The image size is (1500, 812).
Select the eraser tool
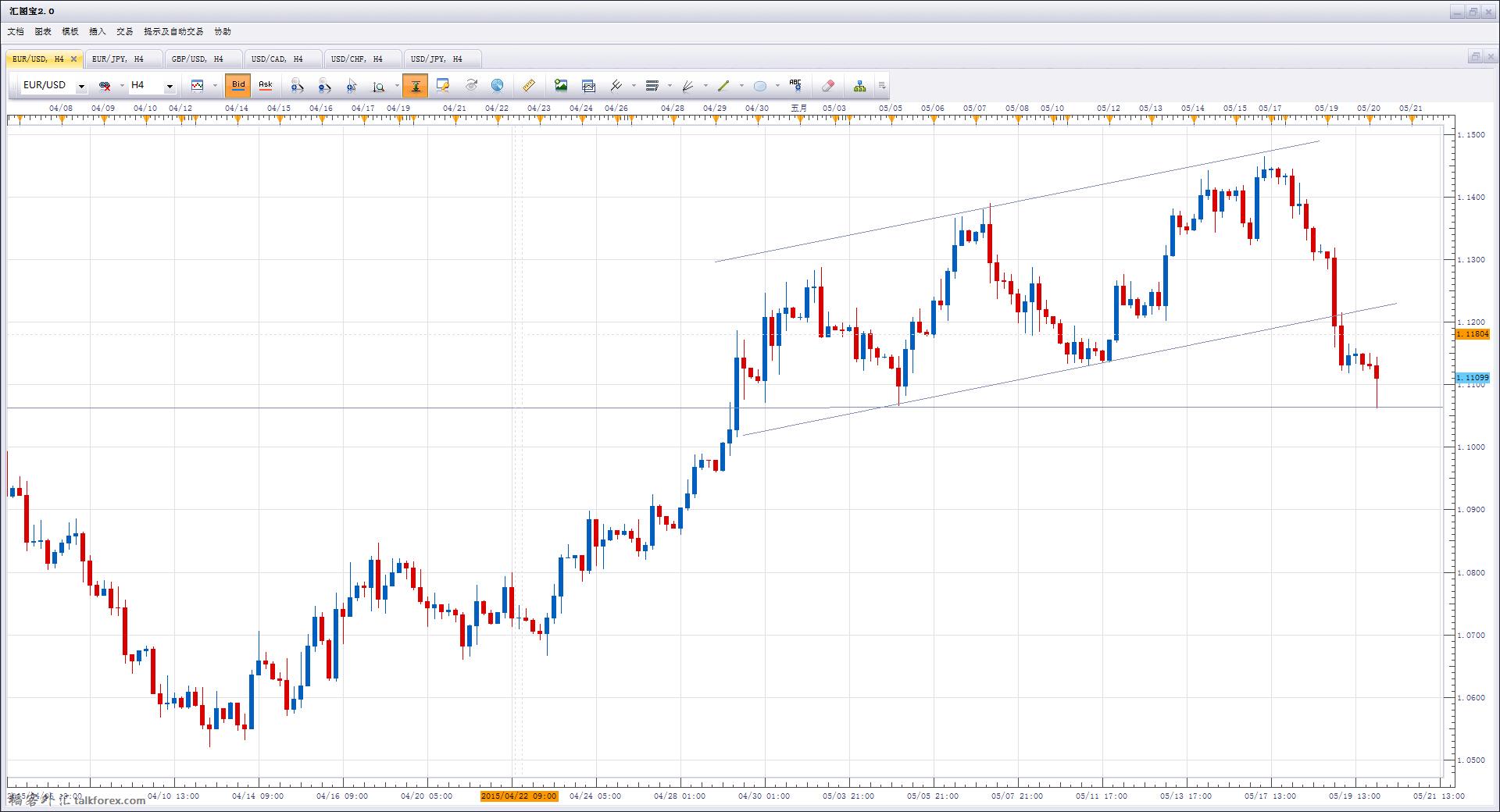point(828,86)
